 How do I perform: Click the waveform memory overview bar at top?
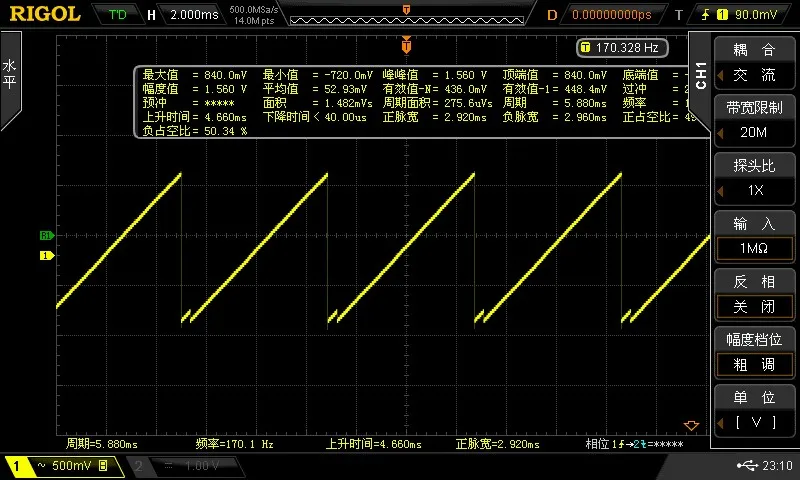pyautogui.click(x=405, y=15)
